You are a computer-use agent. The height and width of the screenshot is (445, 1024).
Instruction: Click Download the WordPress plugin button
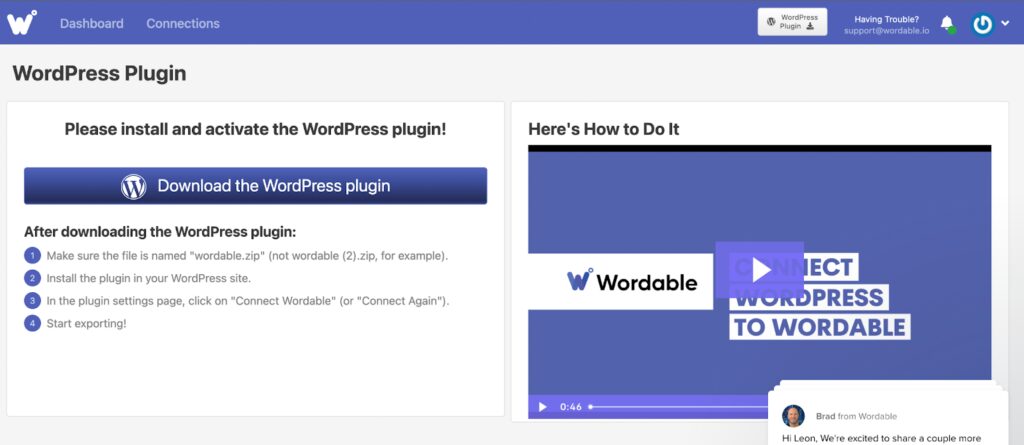tap(255, 186)
